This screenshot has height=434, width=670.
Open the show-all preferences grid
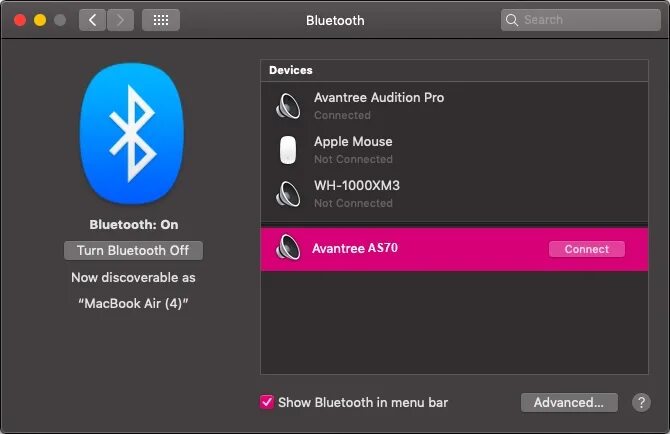161,20
